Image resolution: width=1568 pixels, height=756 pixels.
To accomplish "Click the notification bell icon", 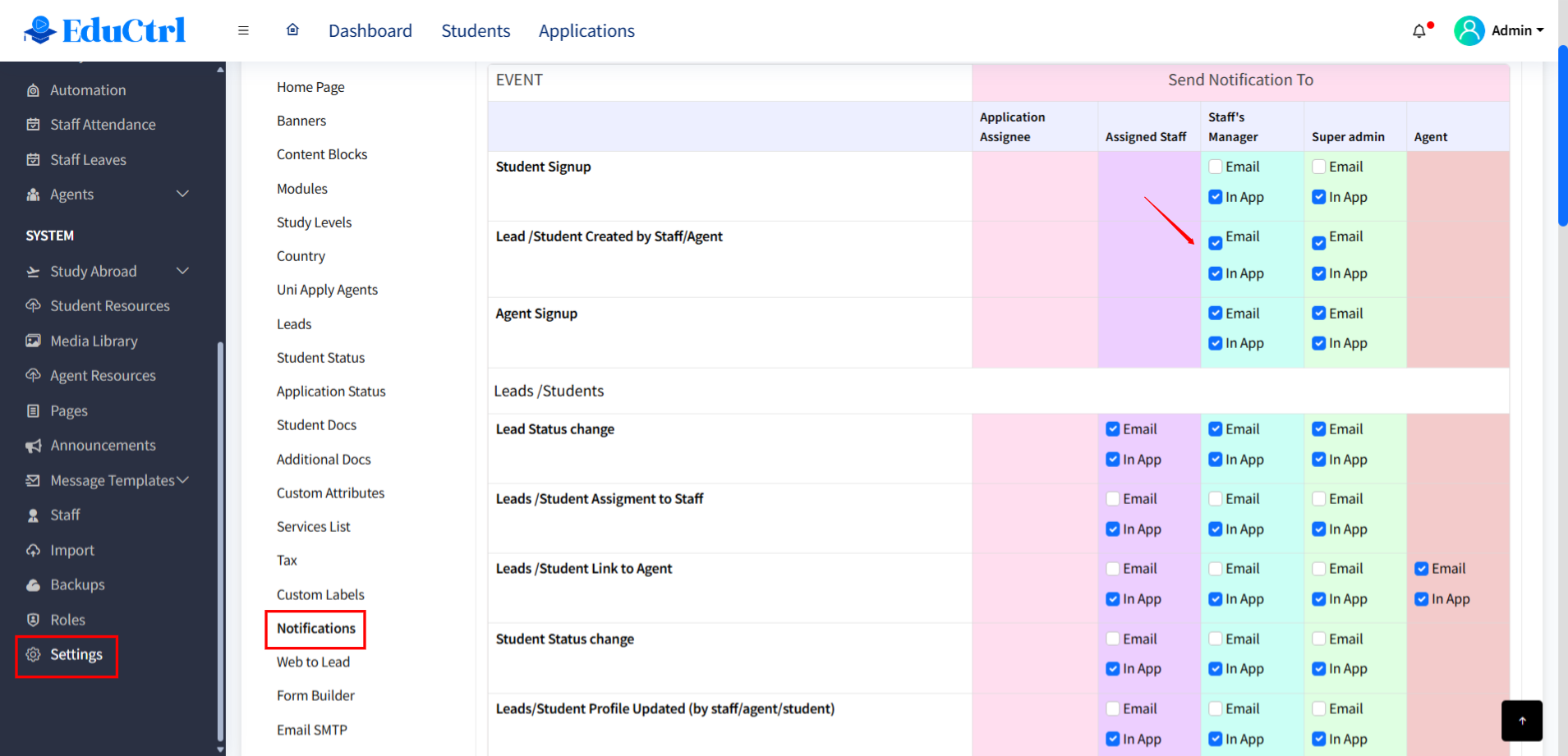I will [1419, 31].
